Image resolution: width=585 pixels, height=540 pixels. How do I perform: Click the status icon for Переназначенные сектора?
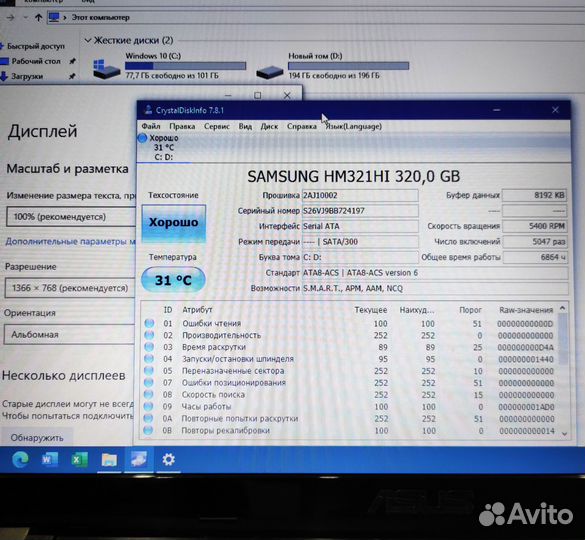click(x=149, y=371)
